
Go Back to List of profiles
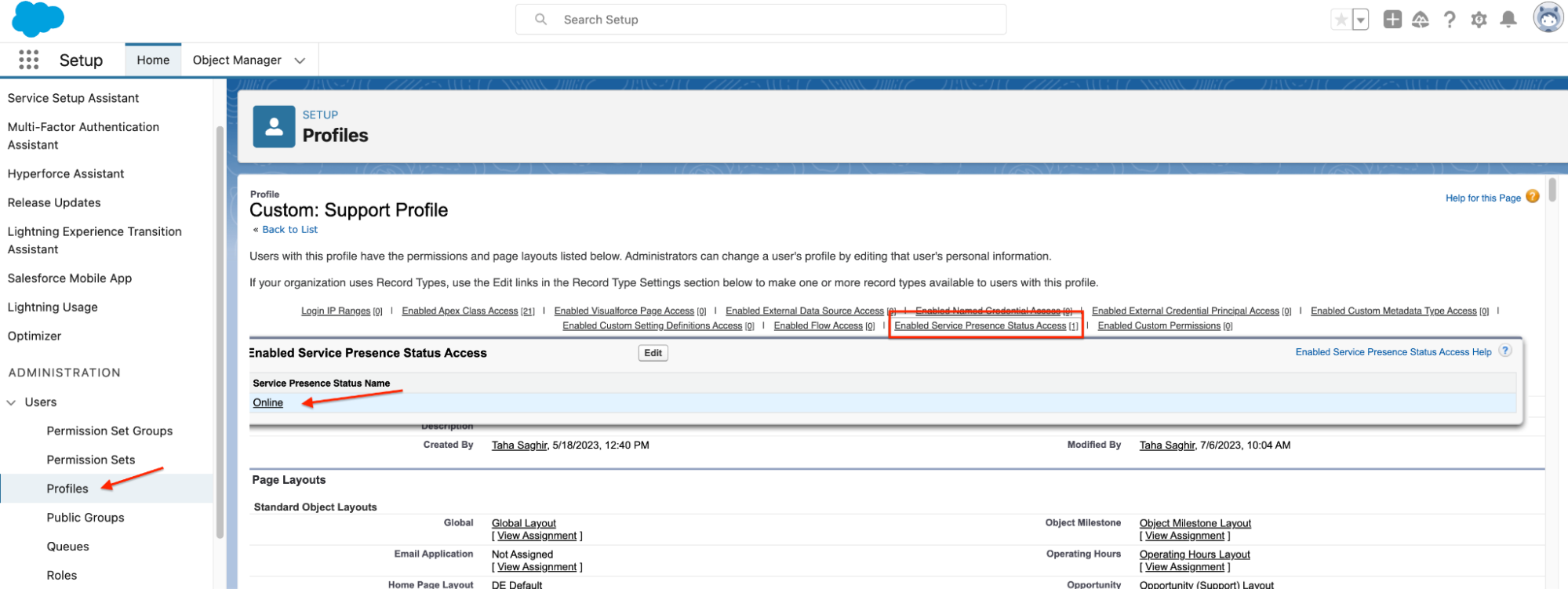[289, 230]
